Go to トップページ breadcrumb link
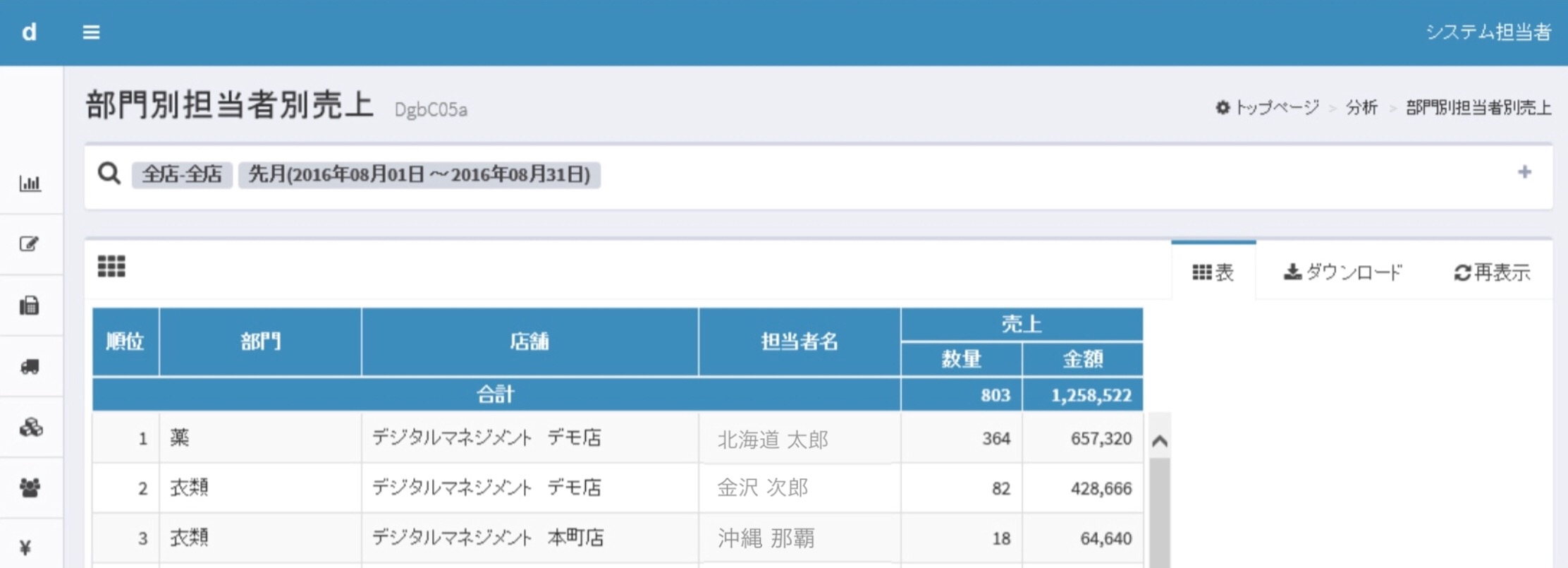 pyautogui.click(x=1268, y=107)
